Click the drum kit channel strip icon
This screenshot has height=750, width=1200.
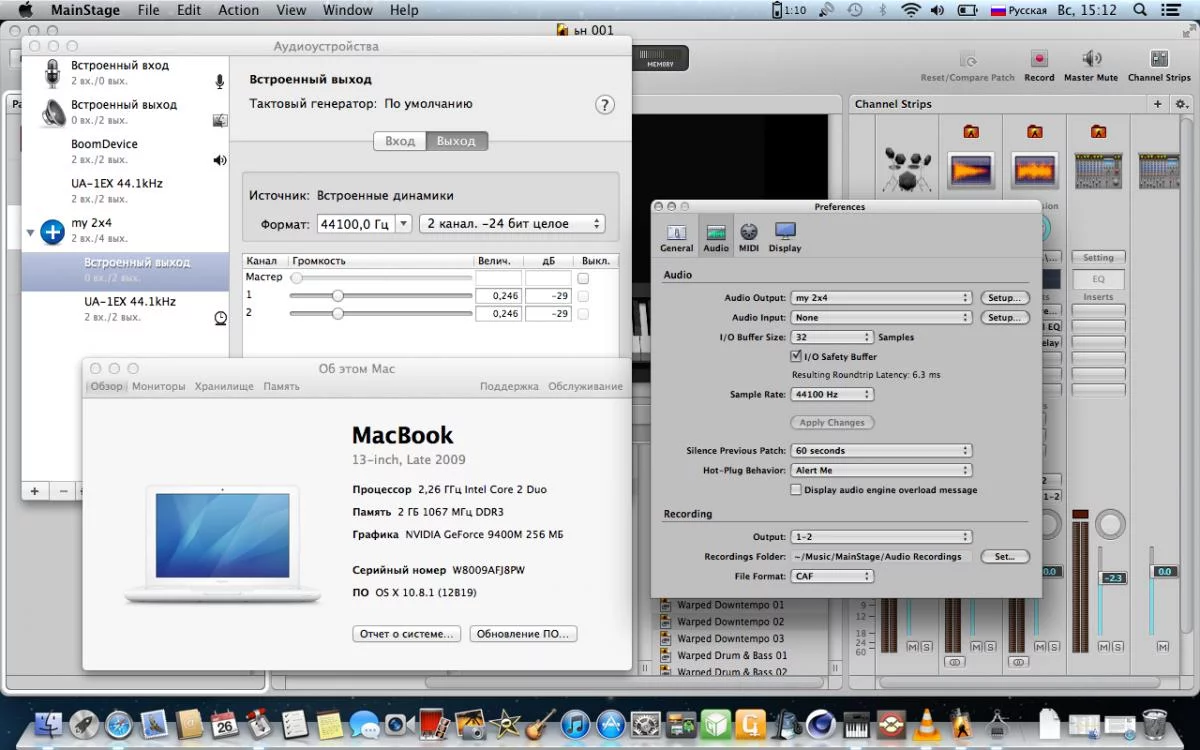click(907, 170)
